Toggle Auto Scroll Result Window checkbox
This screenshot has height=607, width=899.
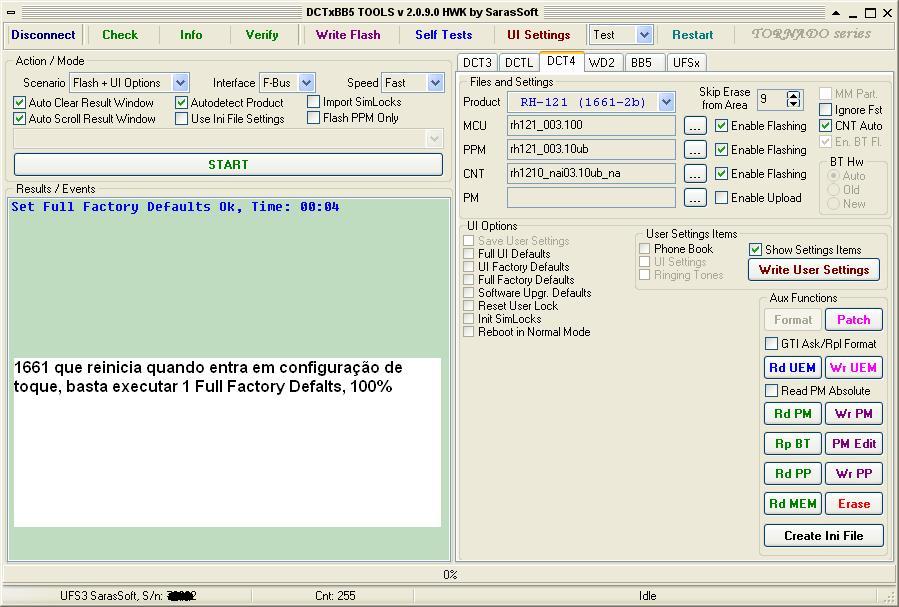19,119
